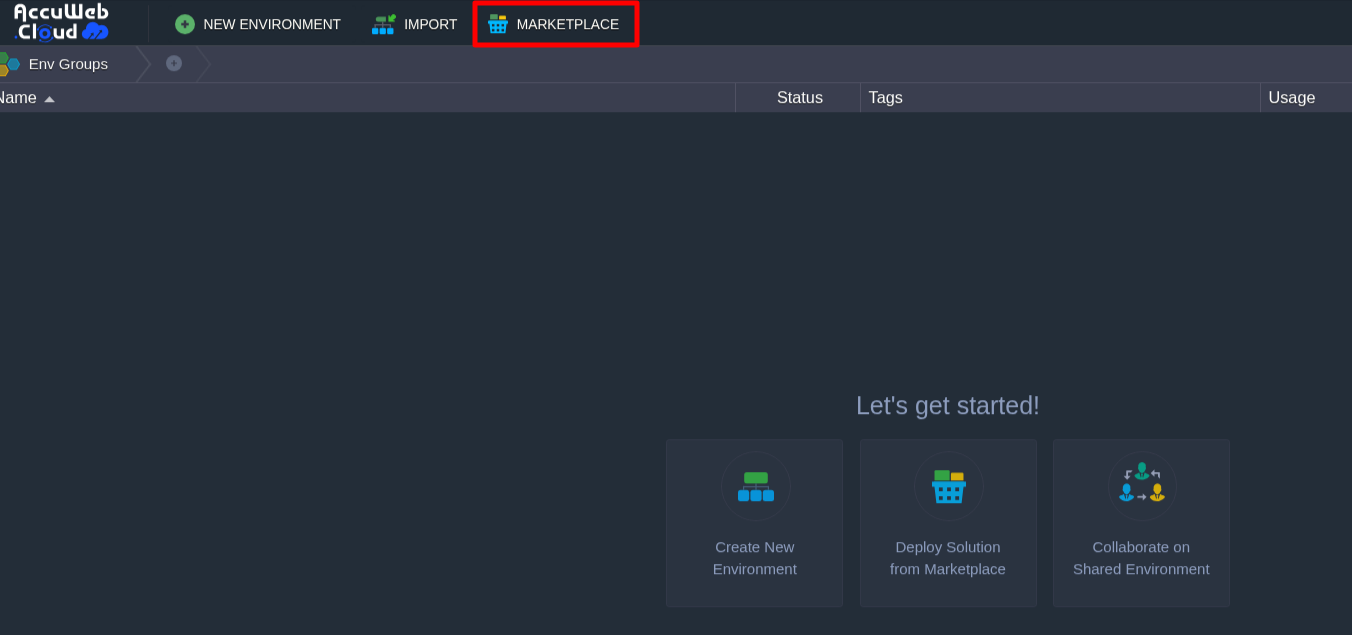Click the Deploy Solution basket card icon
Screen dimensions: 1352x635
pos(948,487)
